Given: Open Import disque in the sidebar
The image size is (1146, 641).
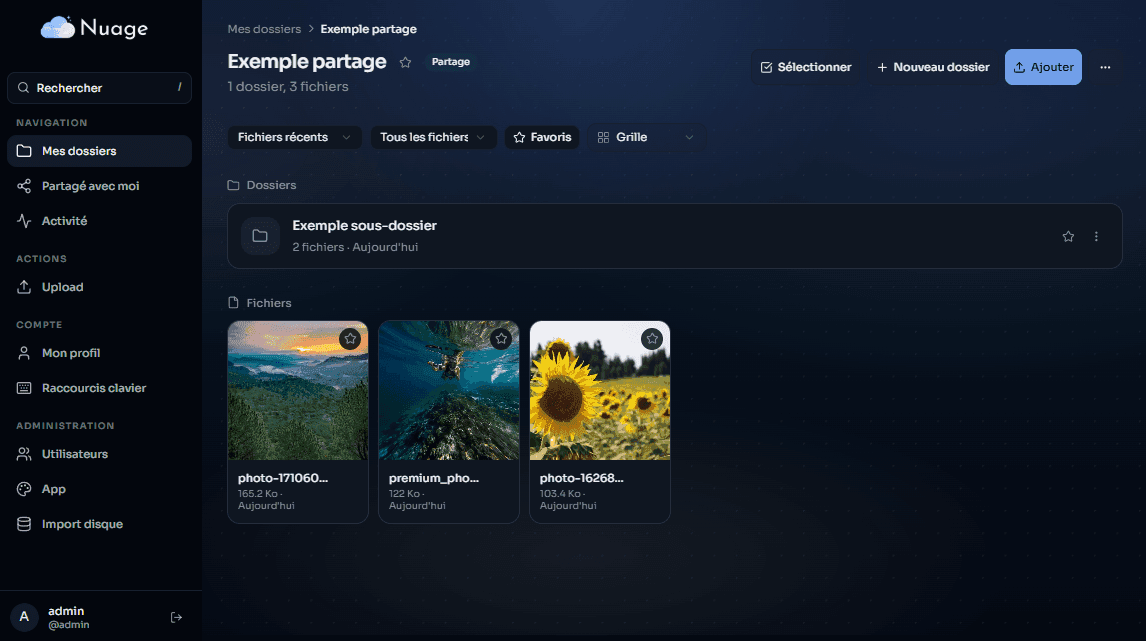Looking at the screenshot, I should click(82, 524).
